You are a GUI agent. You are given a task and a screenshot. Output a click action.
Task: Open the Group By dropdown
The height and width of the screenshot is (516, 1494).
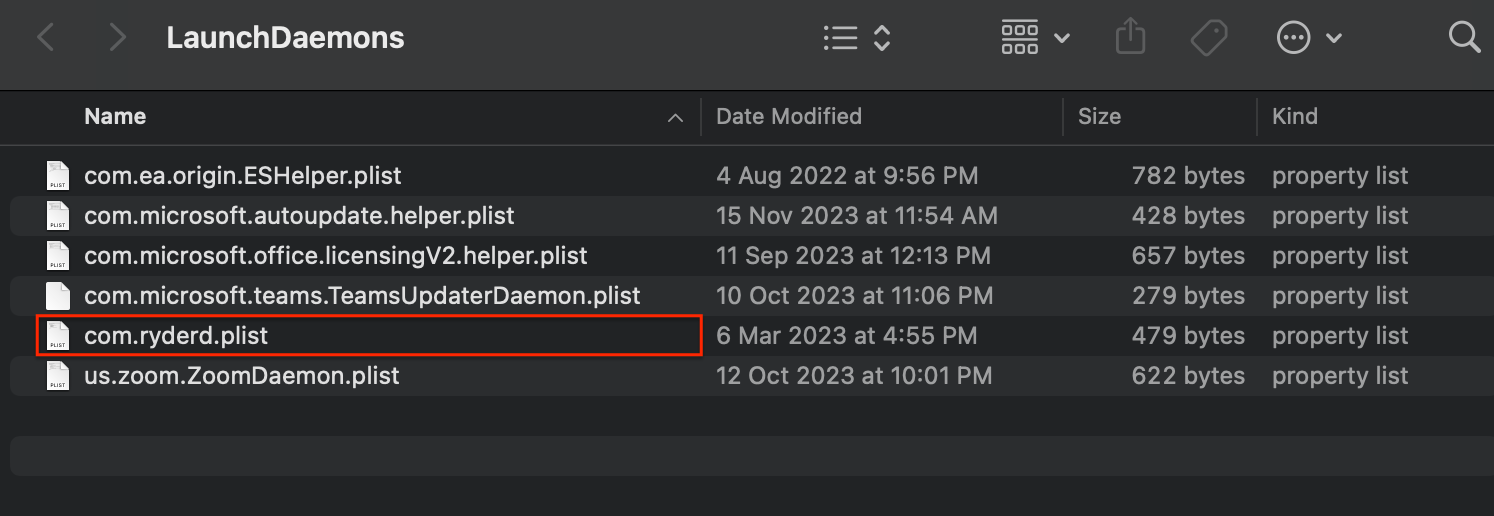point(1035,38)
